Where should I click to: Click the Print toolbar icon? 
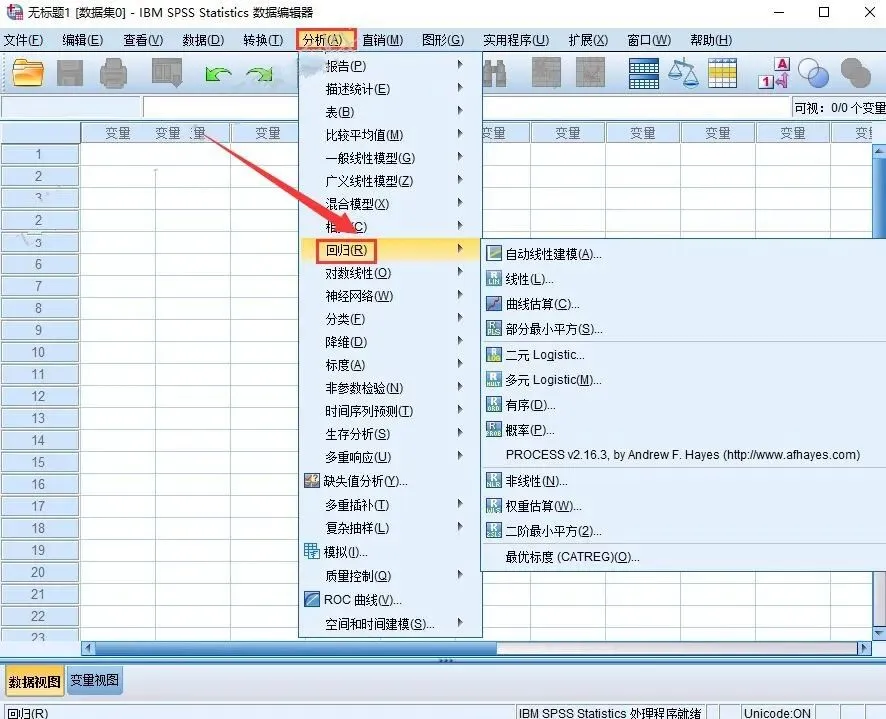(x=113, y=73)
